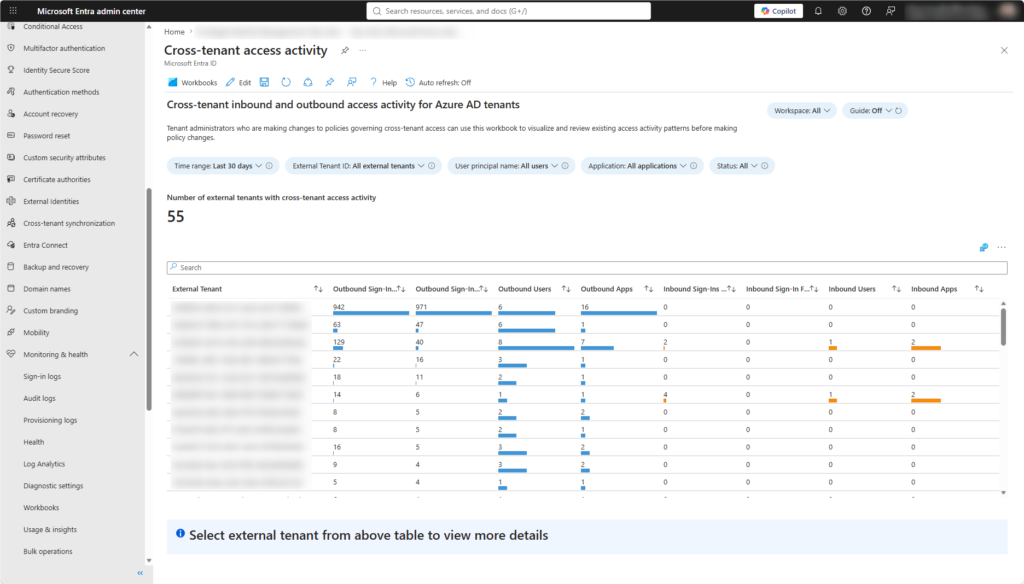Click the table vertical scrollbar thumb
Screen dimensions: 1024x584
(1003, 326)
